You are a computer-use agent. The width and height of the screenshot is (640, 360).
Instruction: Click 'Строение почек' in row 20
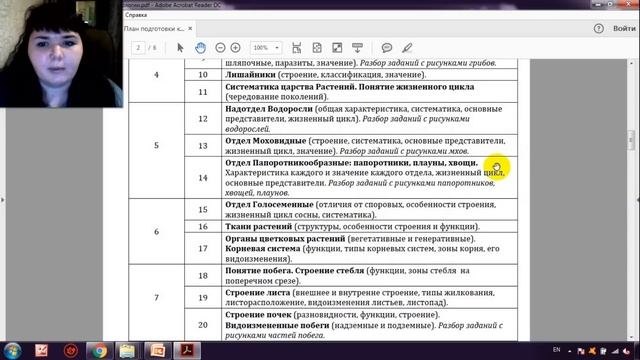point(258,315)
